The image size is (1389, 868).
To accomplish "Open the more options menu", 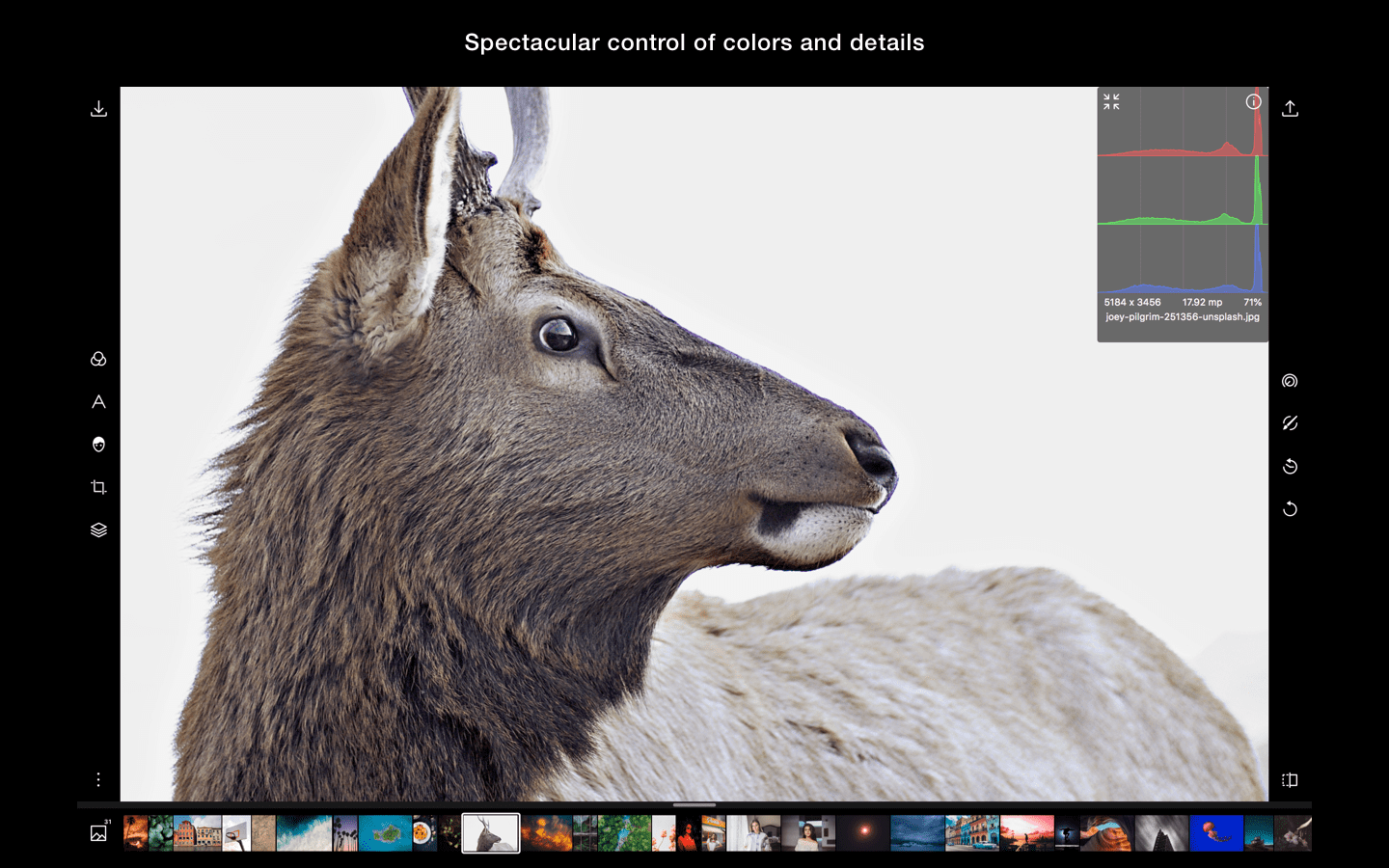I will click(97, 779).
